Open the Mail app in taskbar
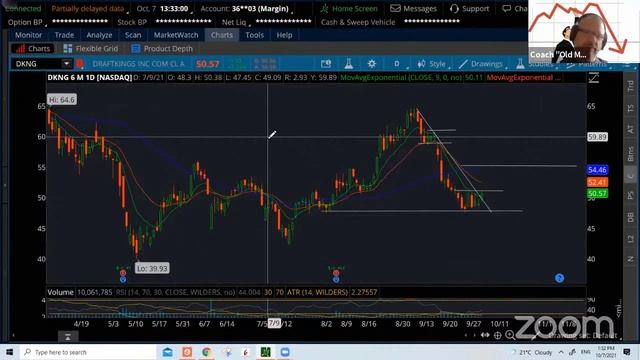The width and height of the screenshot is (640, 360). (x=167, y=352)
